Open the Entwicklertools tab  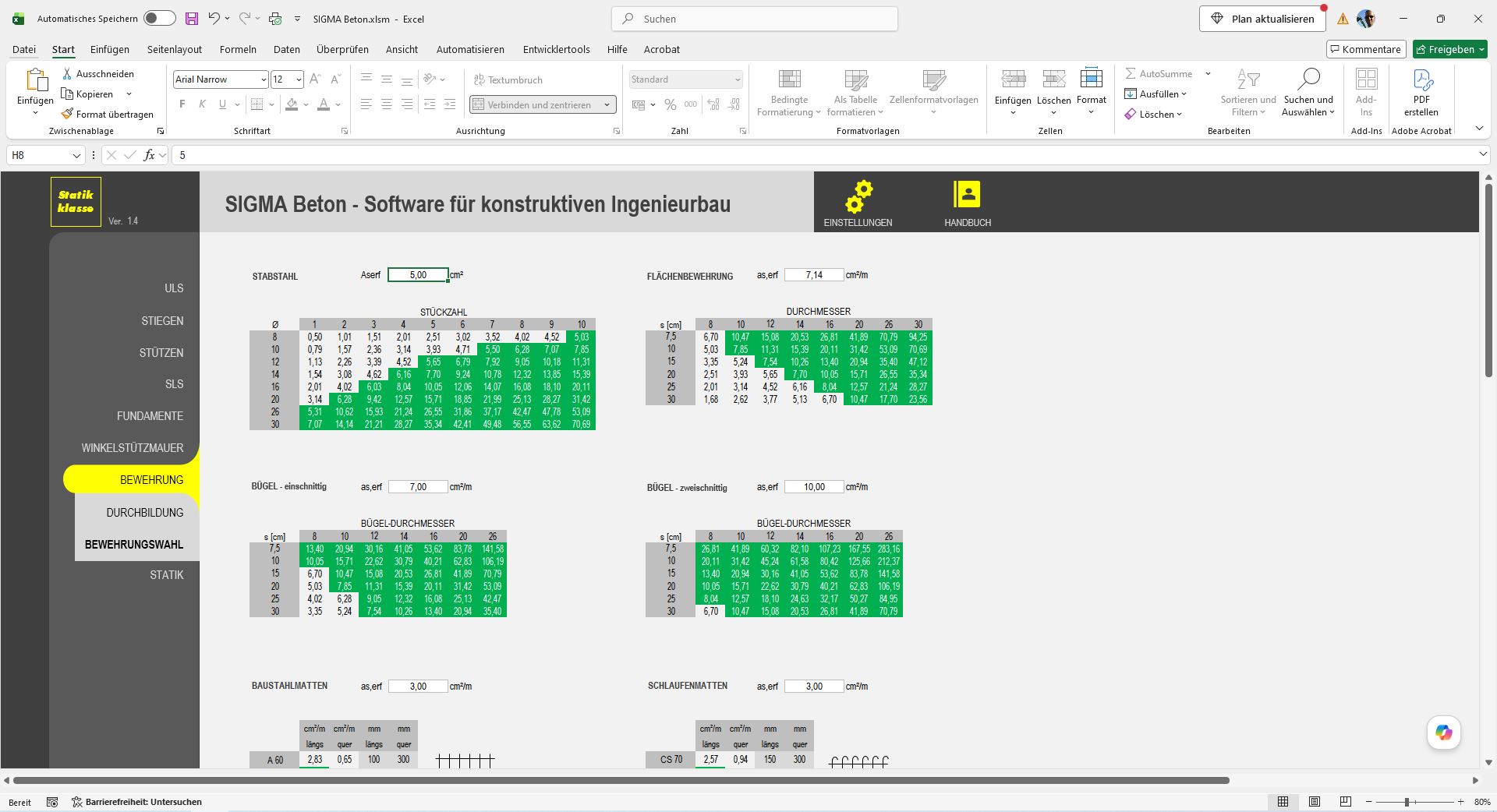point(557,49)
